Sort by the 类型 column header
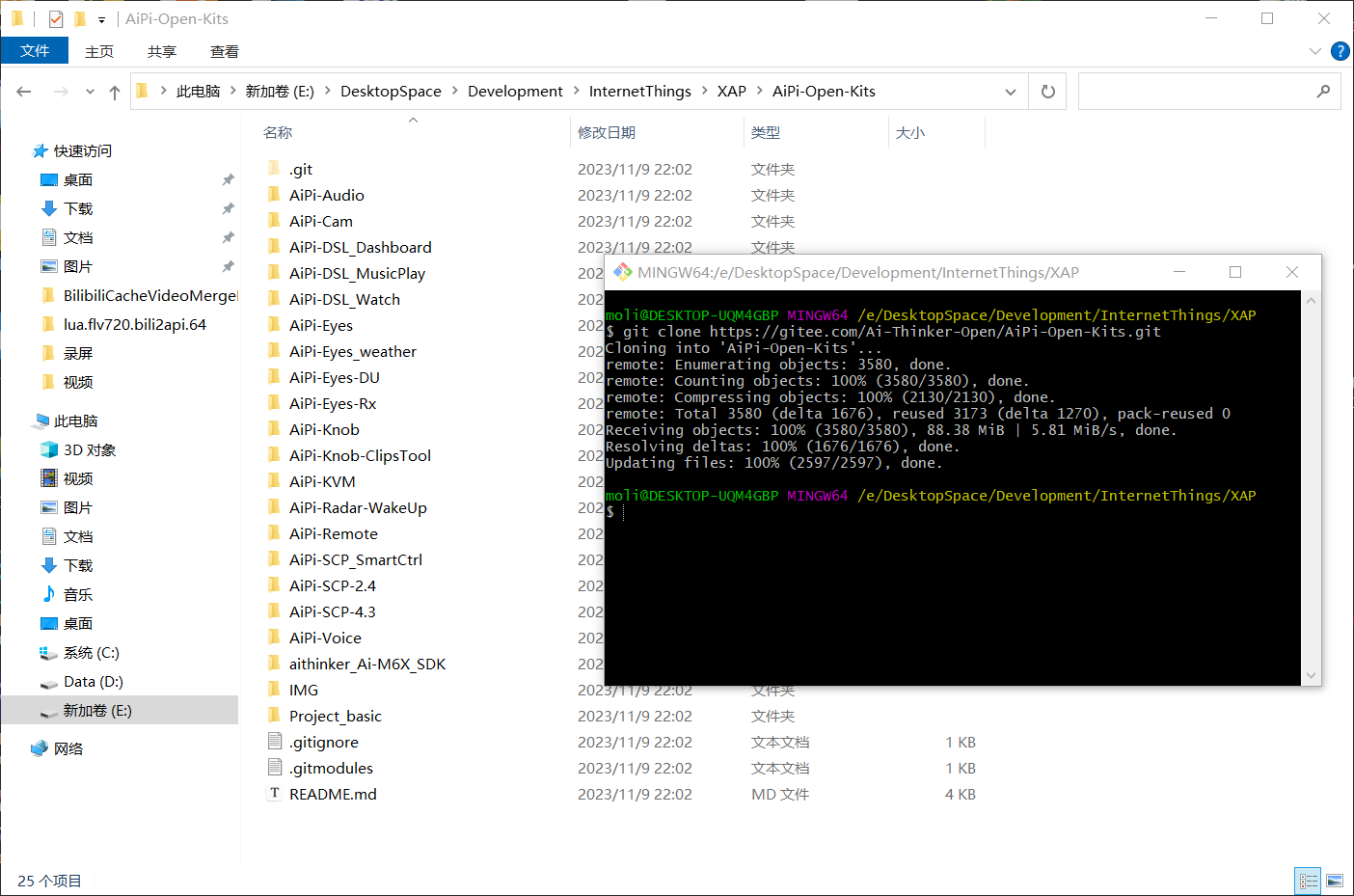This screenshot has height=896, width=1354. pyautogui.click(x=766, y=133)
